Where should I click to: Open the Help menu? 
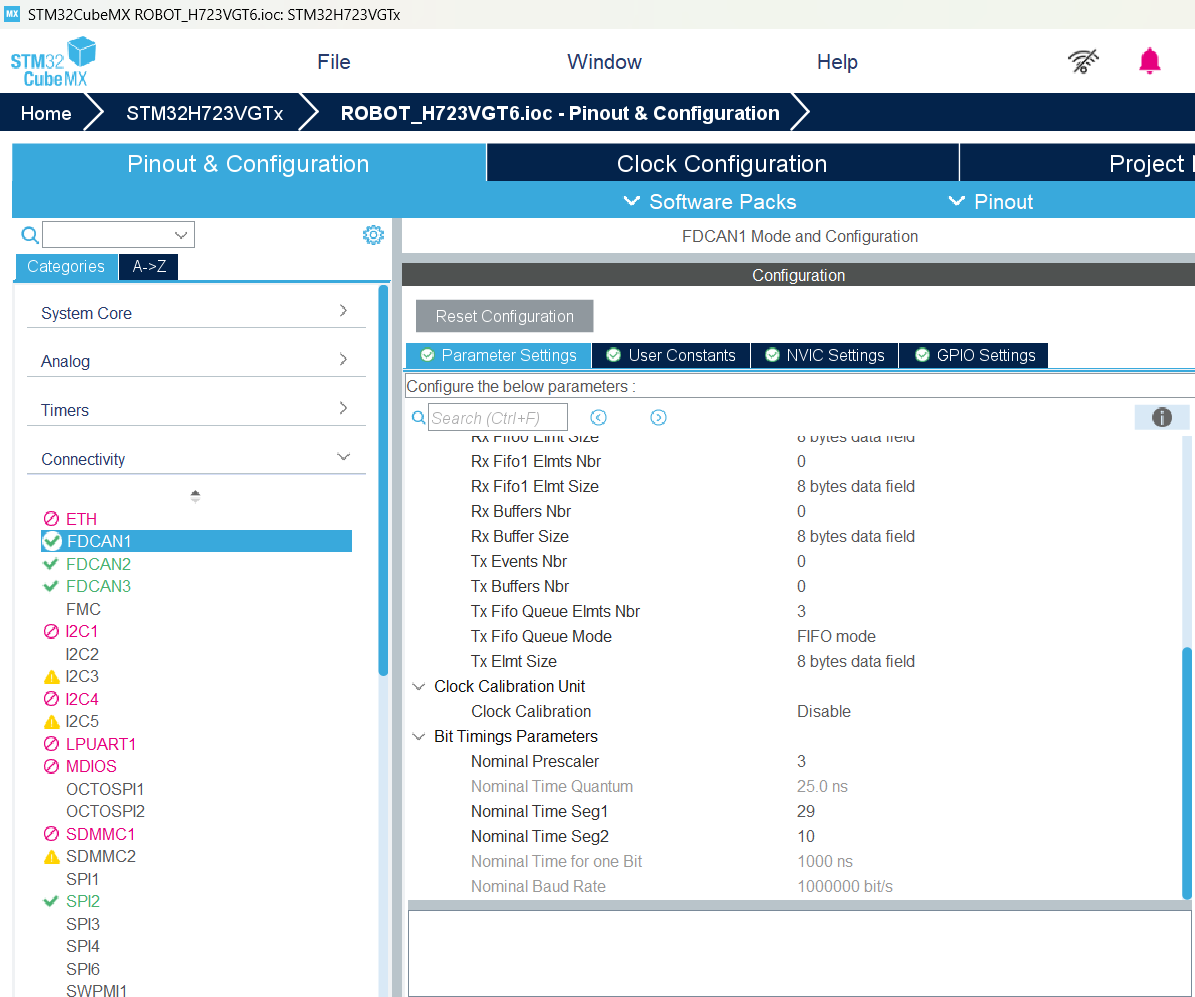[837, 62]
